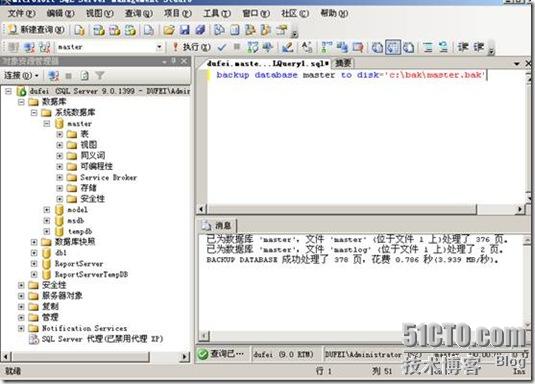Click the Results to File icon

tap(409, 47)
